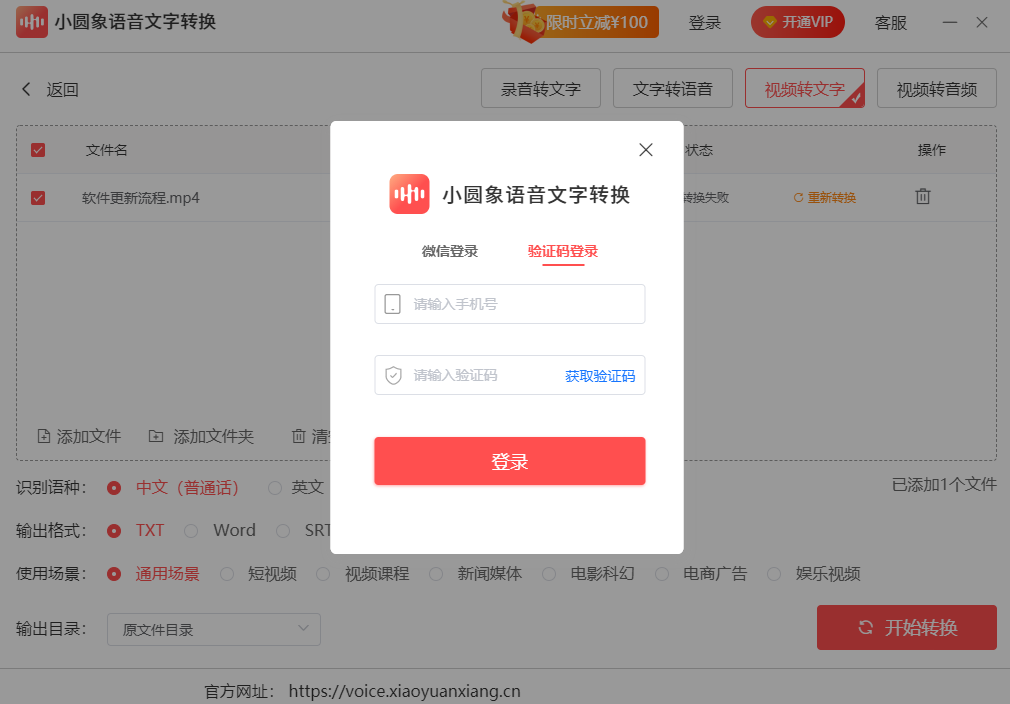Viewport: 1010px width, 704px height.
Task: Toggle the checkbox for 软件更新流程.mp4
Action: pyautogui.click(x=38, y=198)
